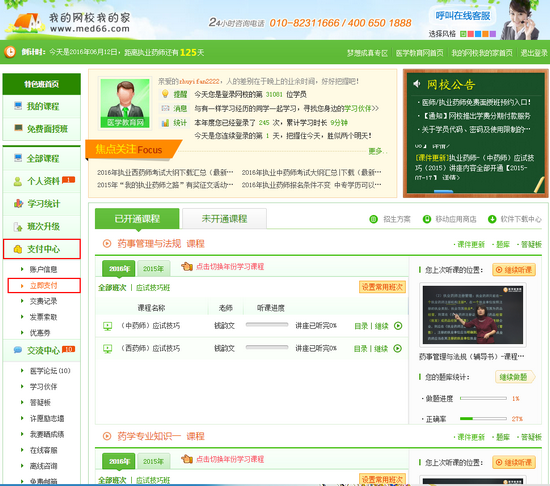The height and width of the screenshot is (486, 550).
Task: Click the 药事管理与法规 play circle icon
Action: coord(107,243)
